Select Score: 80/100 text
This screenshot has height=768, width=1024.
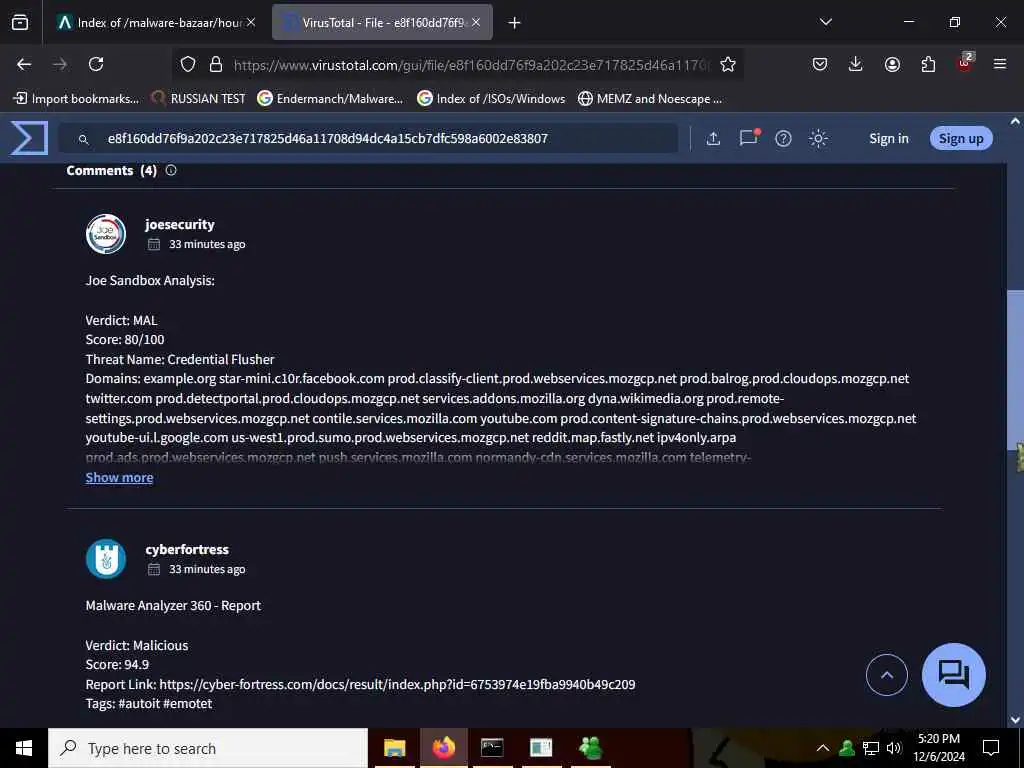click(125, 340)
